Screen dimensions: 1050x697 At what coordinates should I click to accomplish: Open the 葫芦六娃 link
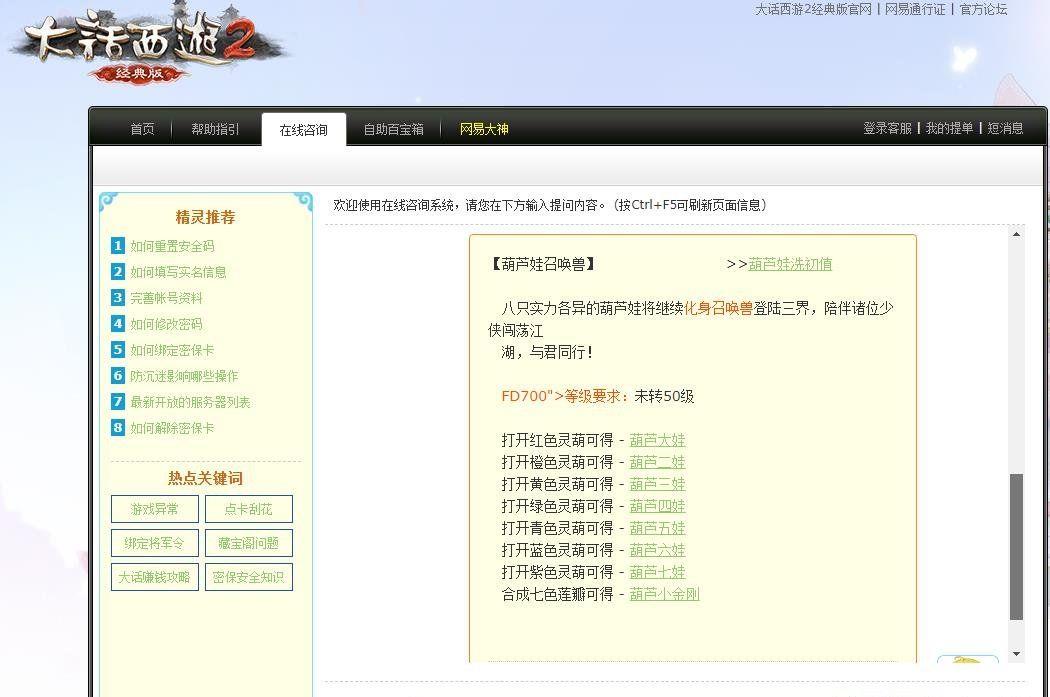click(x=658, y=550)
